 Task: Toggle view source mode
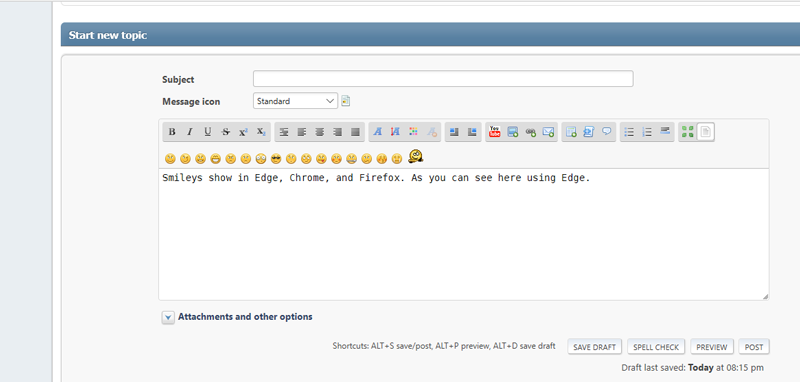click(x=705, y=132)
